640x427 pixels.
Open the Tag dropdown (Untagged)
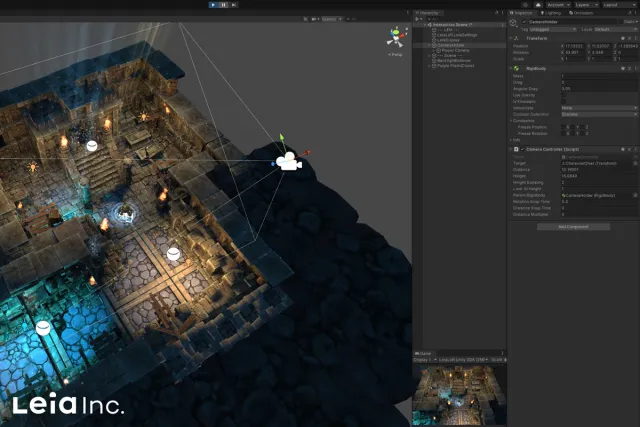552,29
